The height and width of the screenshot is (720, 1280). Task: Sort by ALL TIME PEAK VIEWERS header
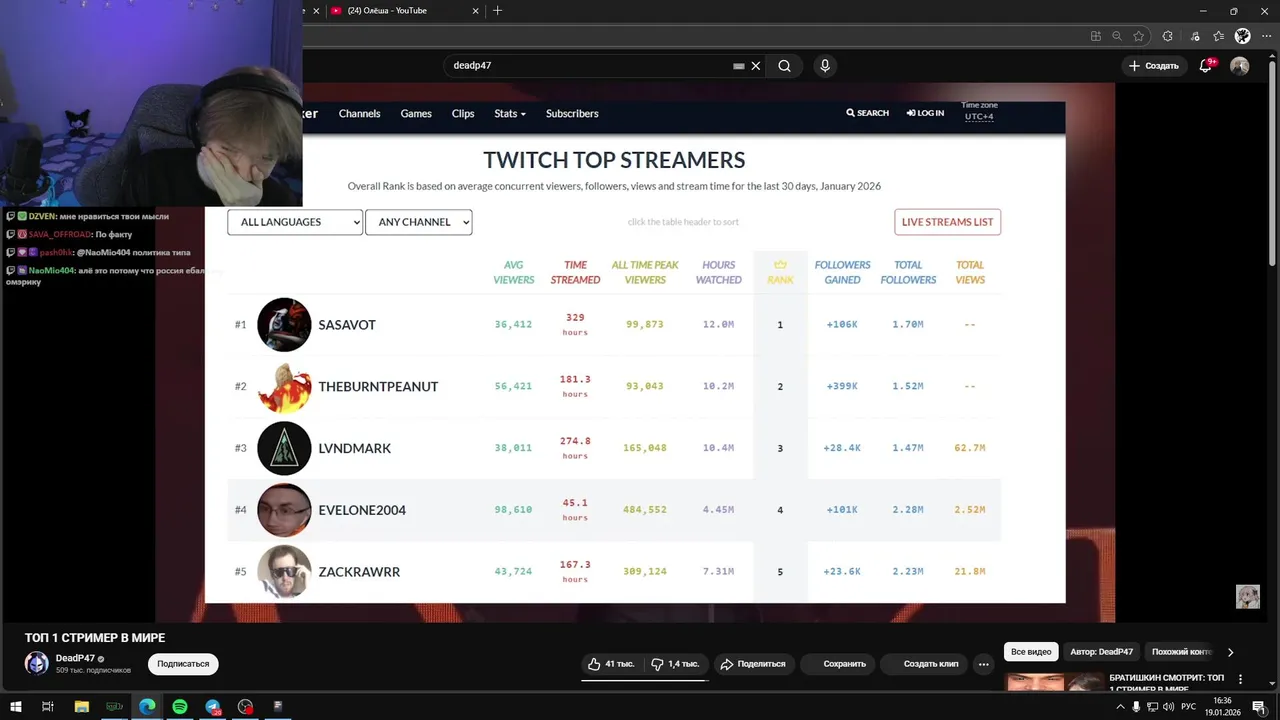tap(645, 273)
